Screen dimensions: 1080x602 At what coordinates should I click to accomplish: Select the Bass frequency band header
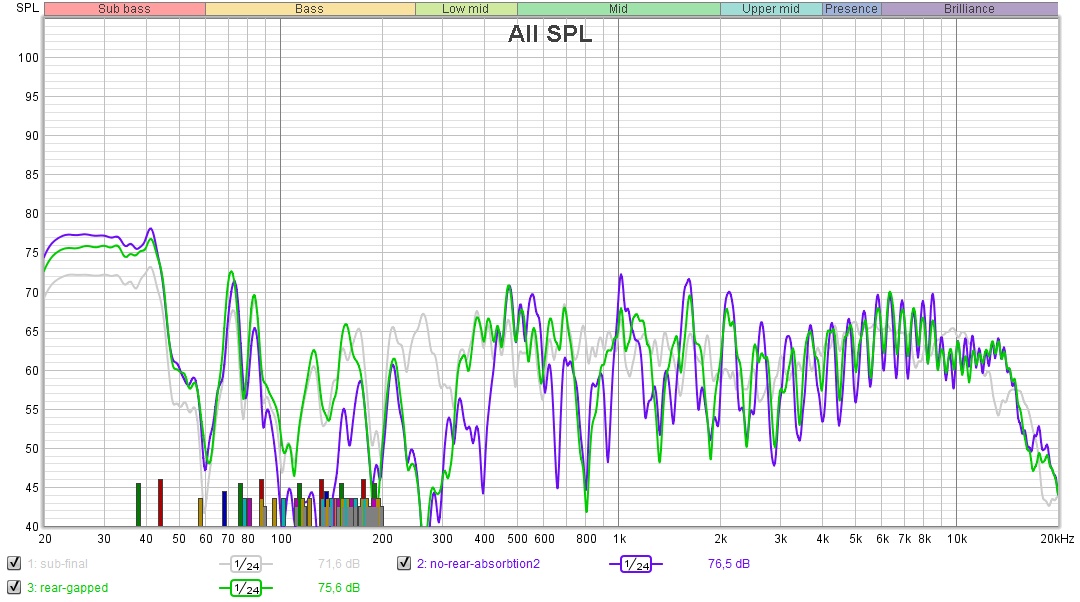[309, 9]
